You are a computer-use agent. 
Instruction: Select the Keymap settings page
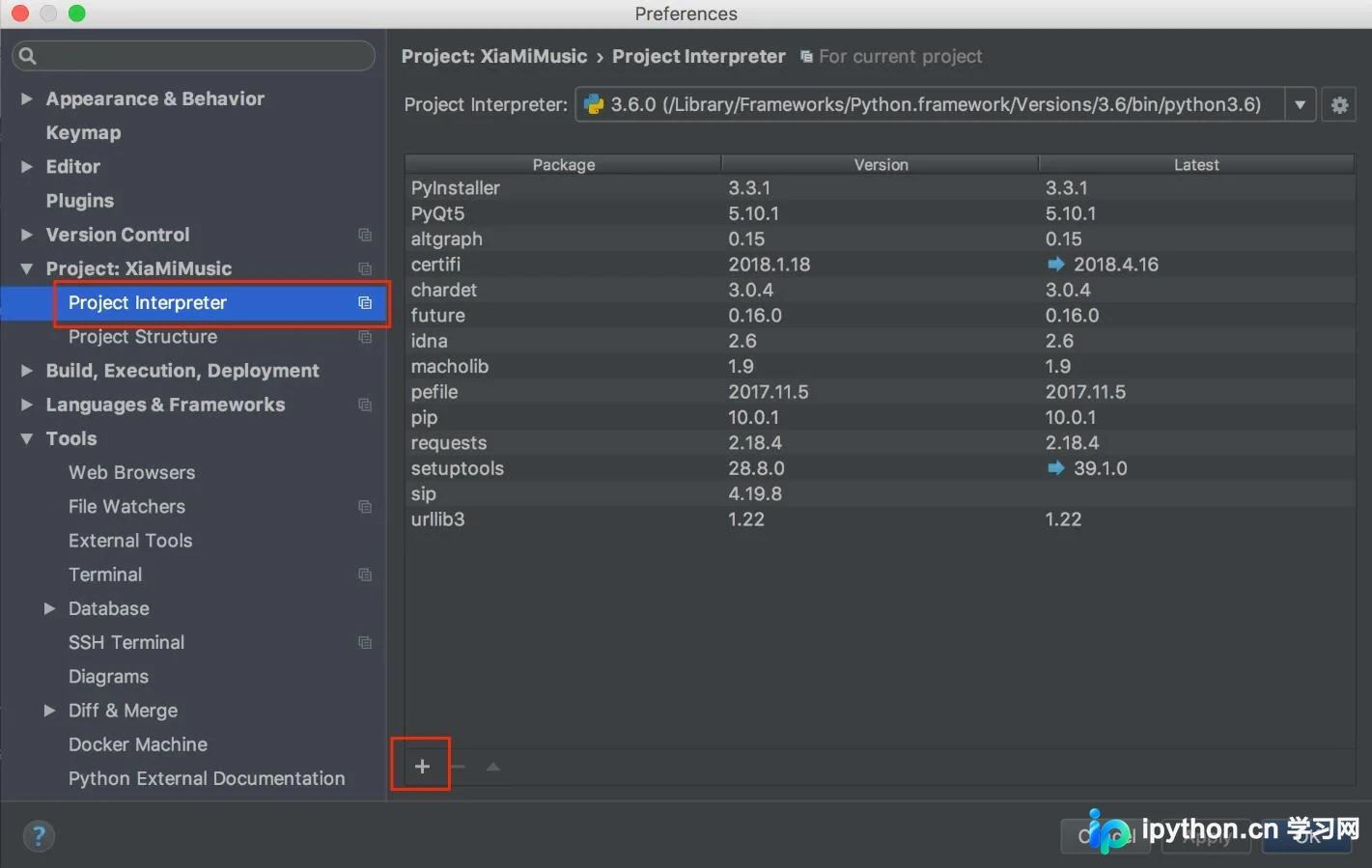point(83,133)
